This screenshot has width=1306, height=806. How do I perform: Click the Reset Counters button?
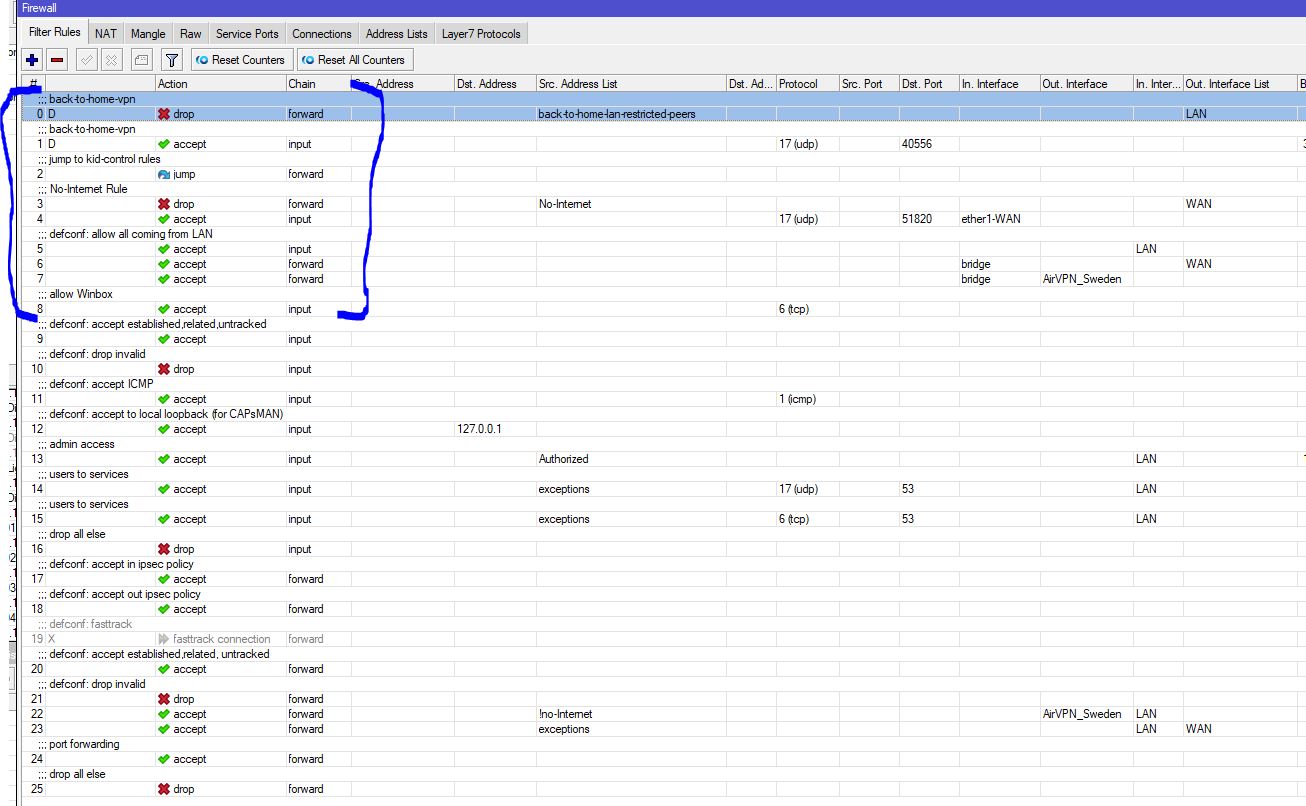point(241,60)
